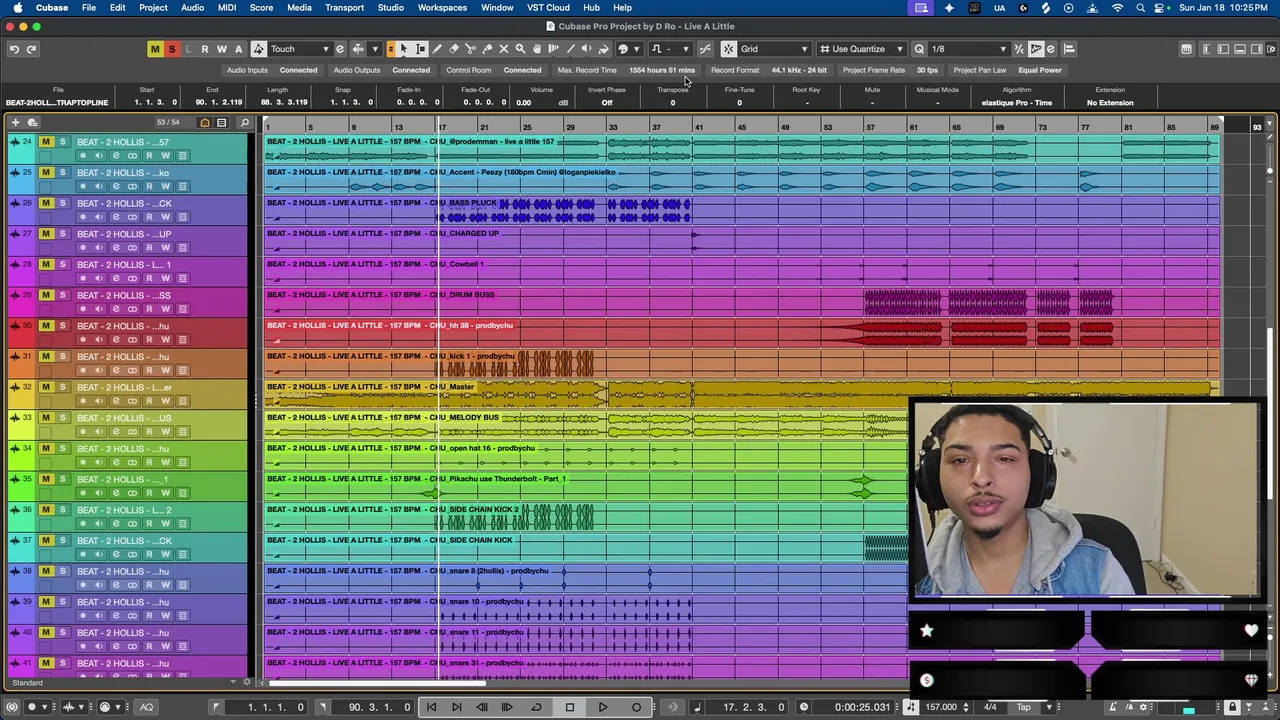This screenshot has width=1280, height=720.
Task: Open the File menu
Action: tap(89, 8)
